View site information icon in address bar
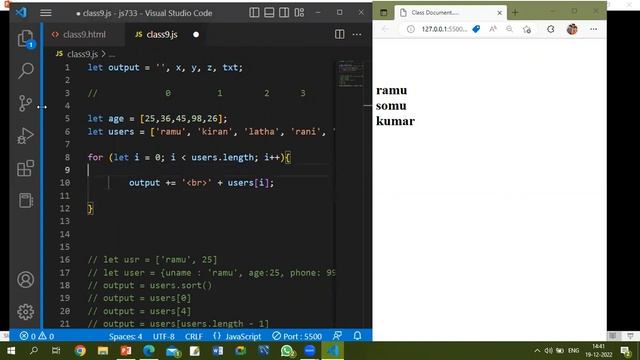640x360 pixels. point(411,29)
